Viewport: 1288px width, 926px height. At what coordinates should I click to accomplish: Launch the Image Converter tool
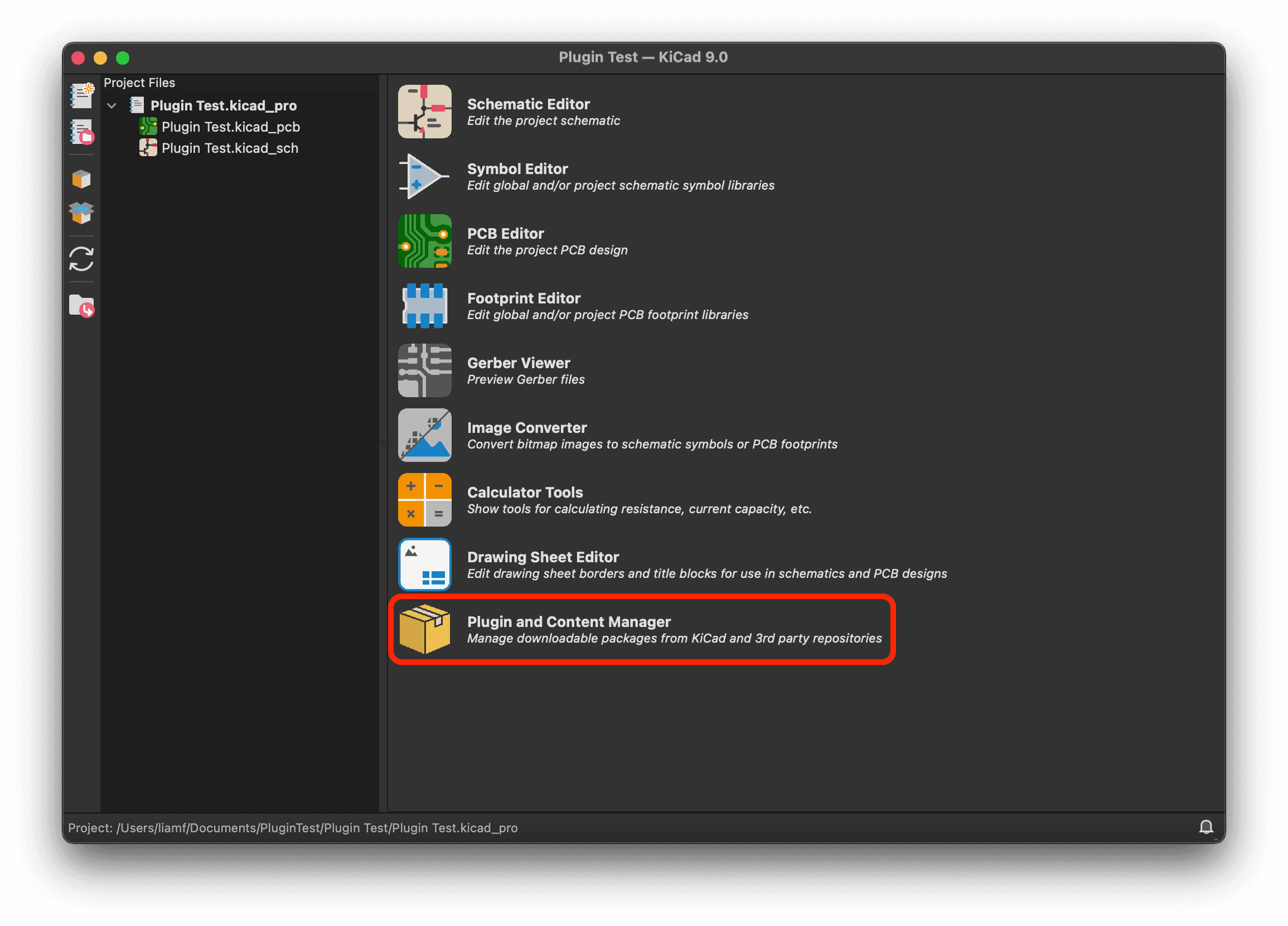pyautogui.click(x=526, y=435)
